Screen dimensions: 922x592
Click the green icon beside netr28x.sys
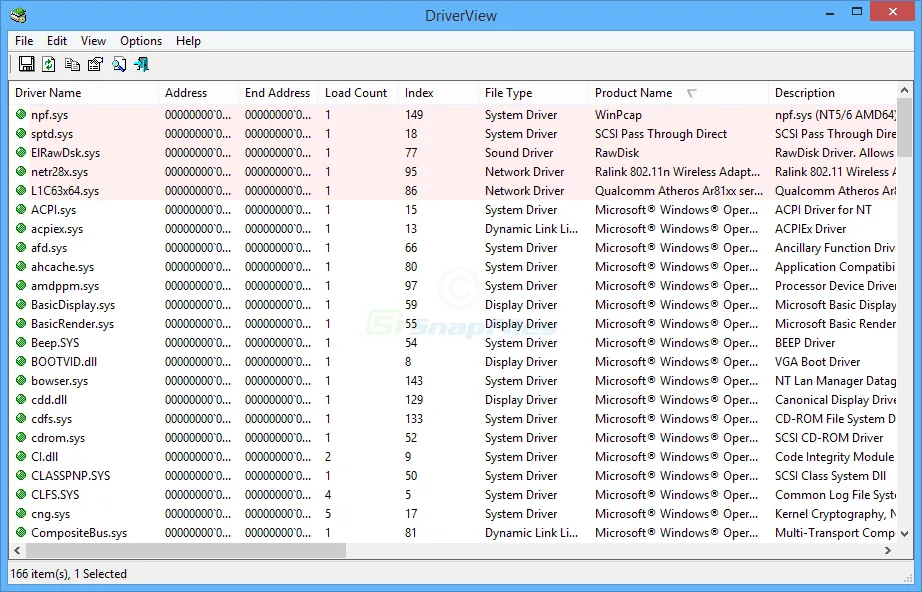[x=21, y=172]
